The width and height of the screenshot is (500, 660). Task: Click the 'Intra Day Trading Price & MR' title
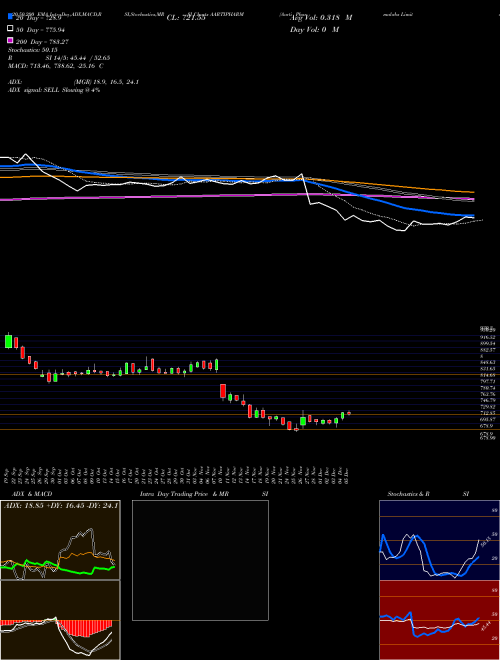(184, 494)
